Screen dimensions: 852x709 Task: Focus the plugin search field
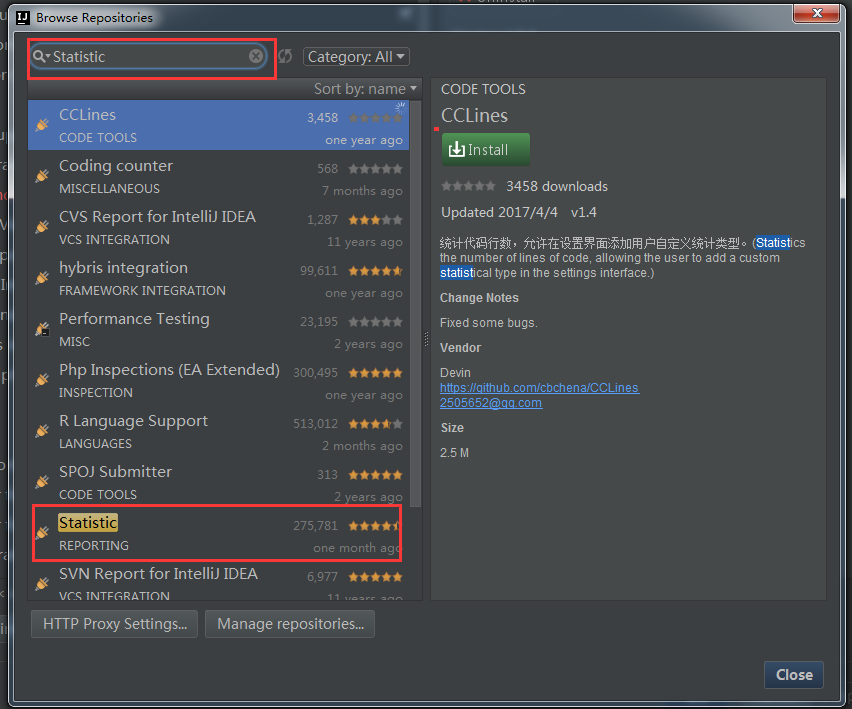click(x=148, y=57)
